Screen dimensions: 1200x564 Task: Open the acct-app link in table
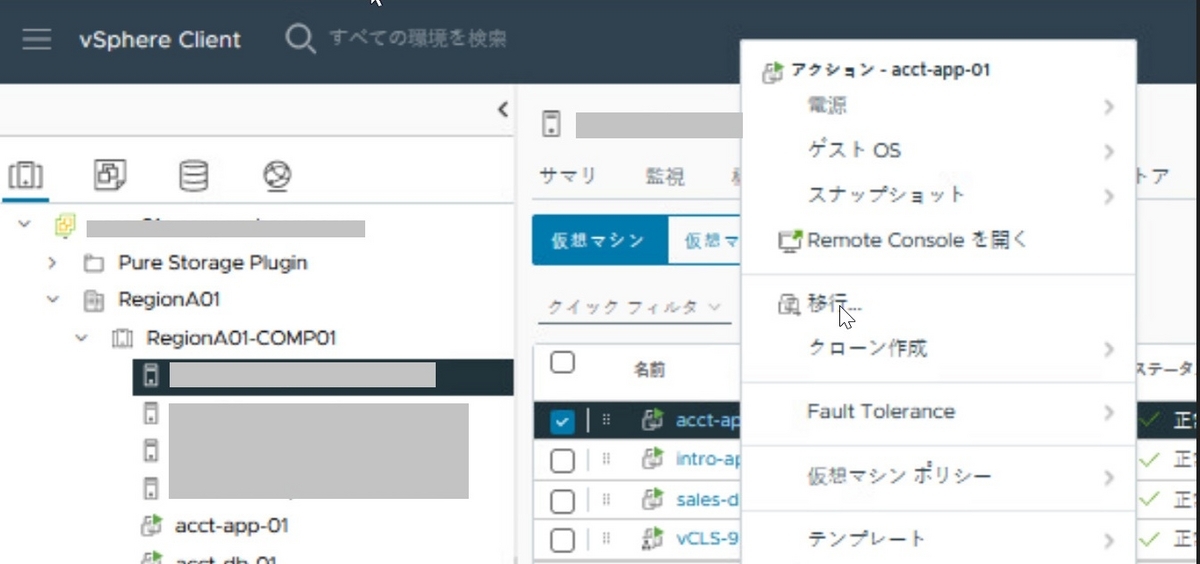coord(707,420)
